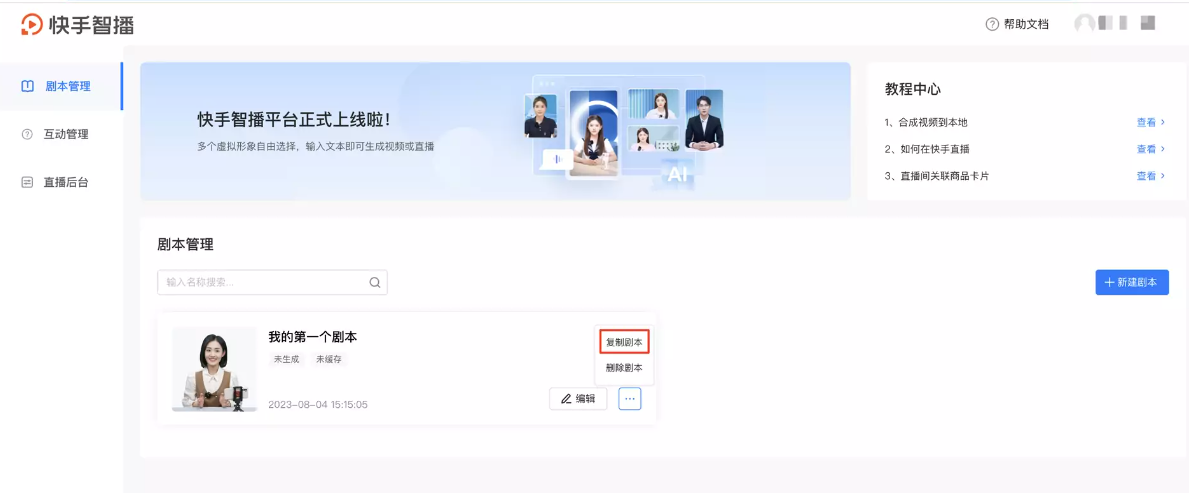The height and width of the screenshot is (493, 1189).
Task: Click the 互动管理 question icon in sidebar
Action: click(27, 134)
